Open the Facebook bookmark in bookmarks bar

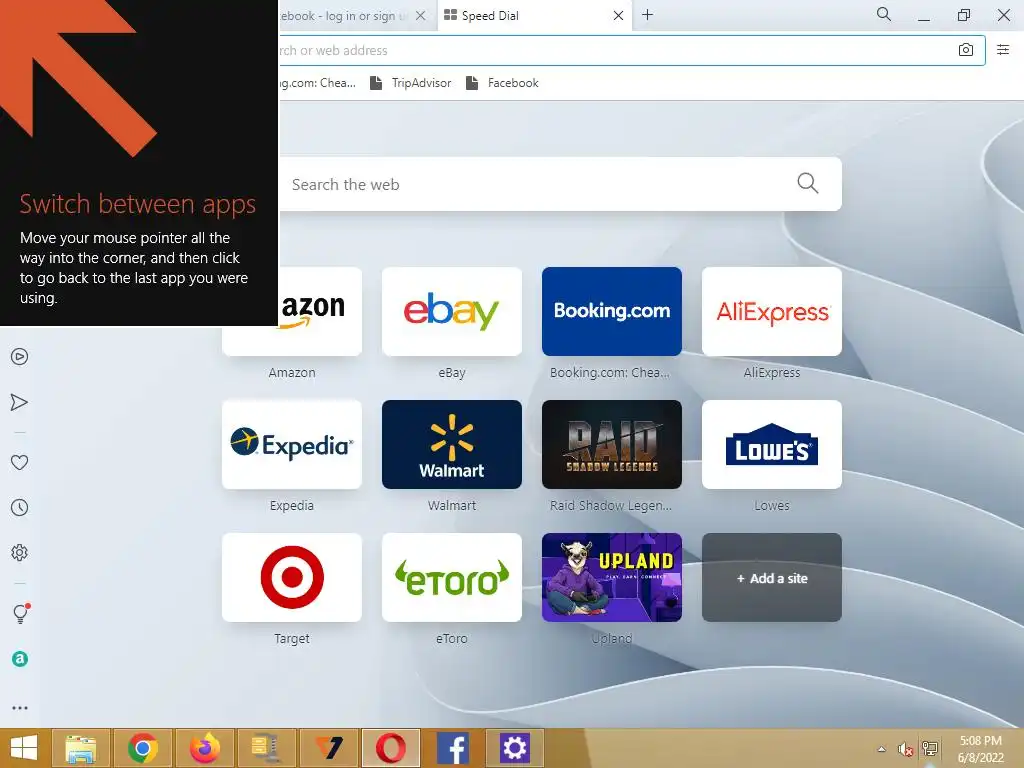coord(502,83)
